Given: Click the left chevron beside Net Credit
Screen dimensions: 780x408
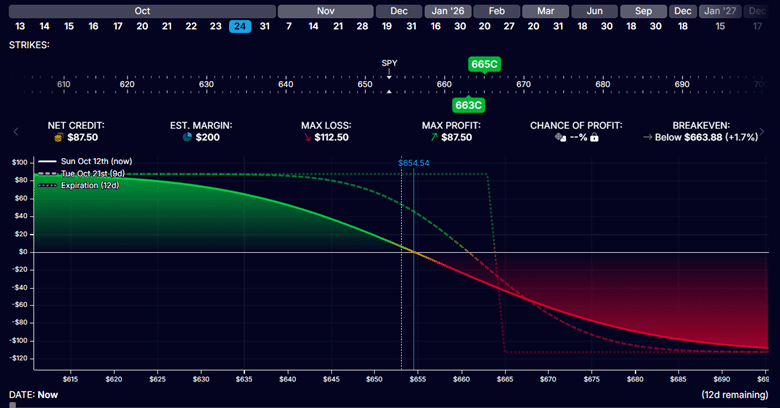Looking at the screenshot, I should 15,132.
